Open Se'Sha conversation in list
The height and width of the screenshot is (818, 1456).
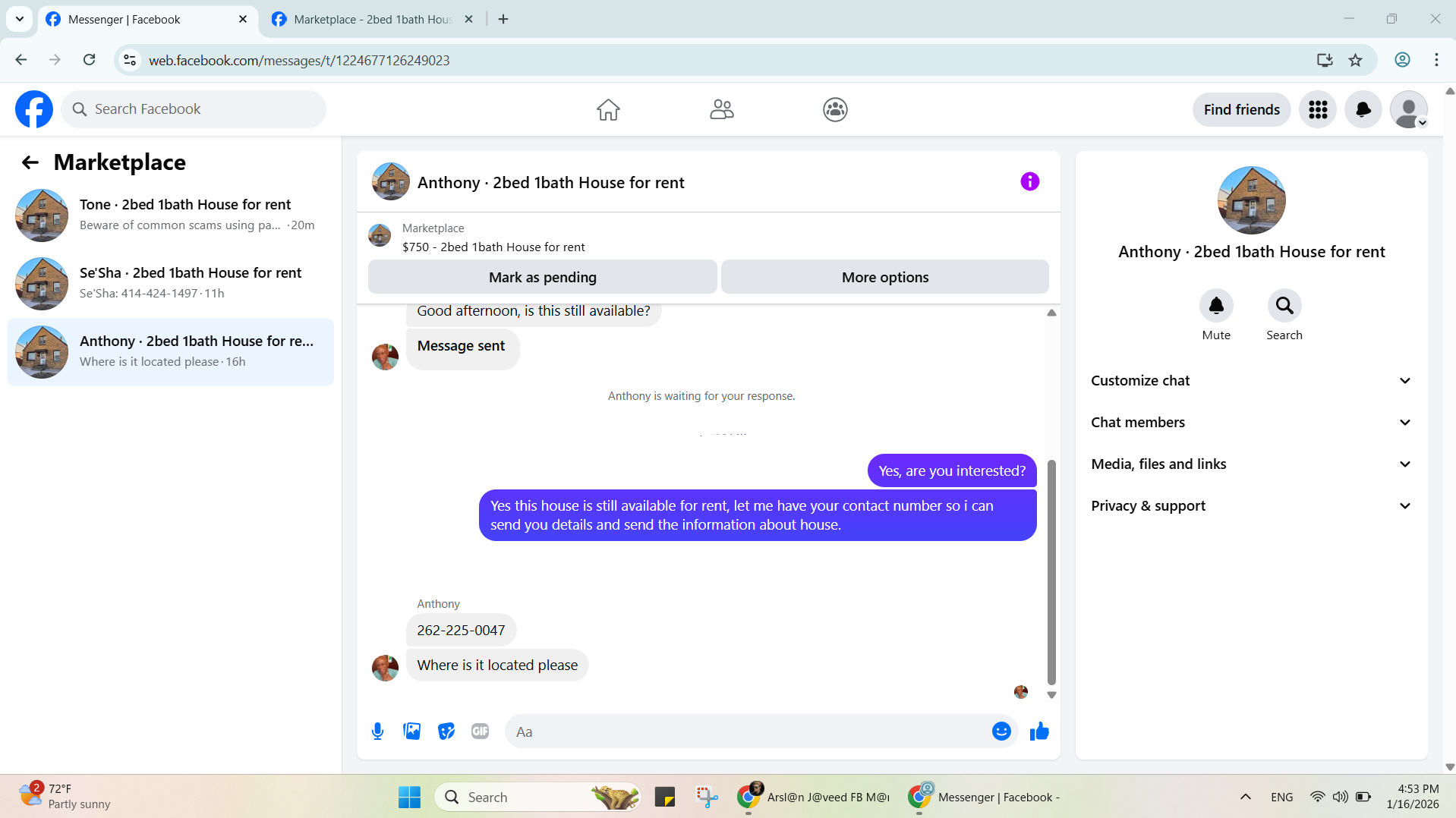(171, 283)
